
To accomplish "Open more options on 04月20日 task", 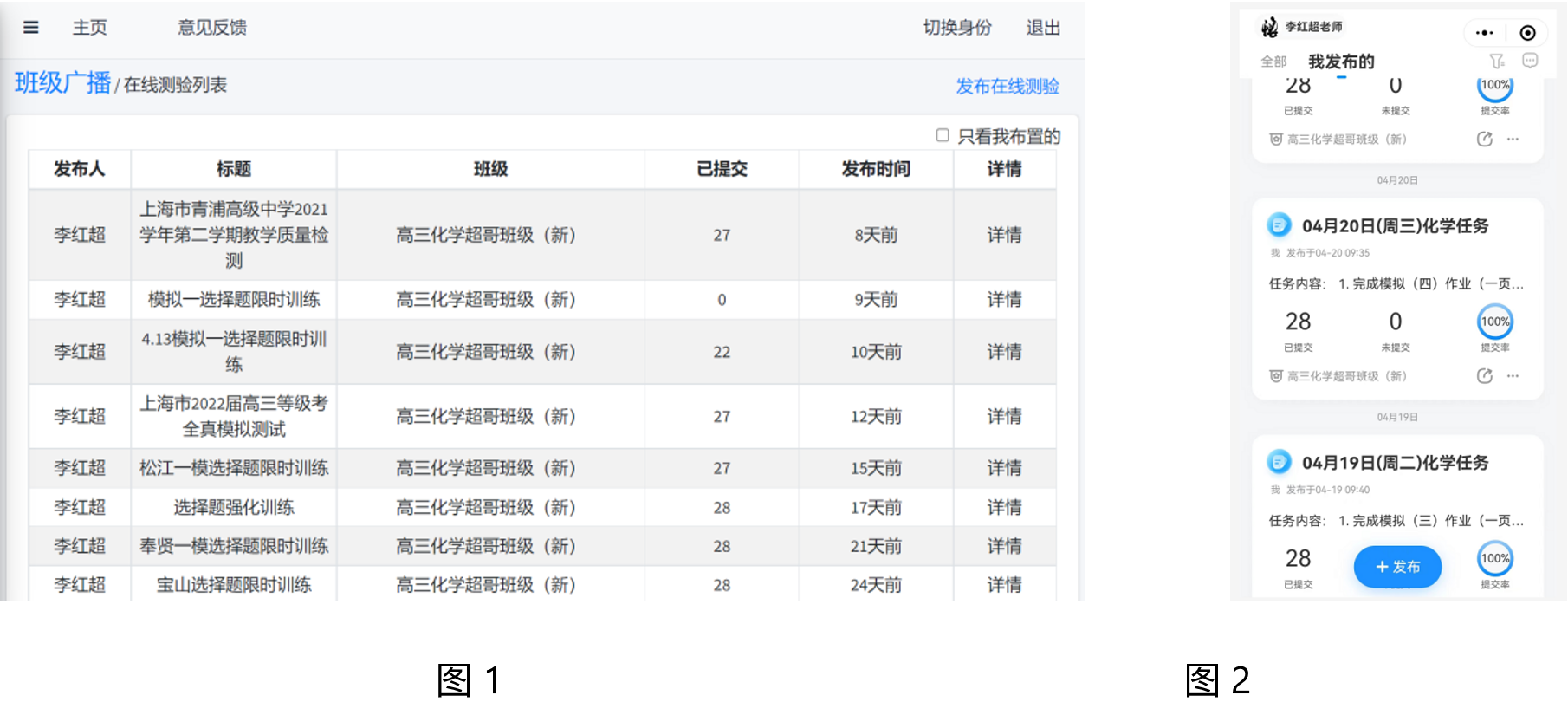I will (x=1513, y=375).
